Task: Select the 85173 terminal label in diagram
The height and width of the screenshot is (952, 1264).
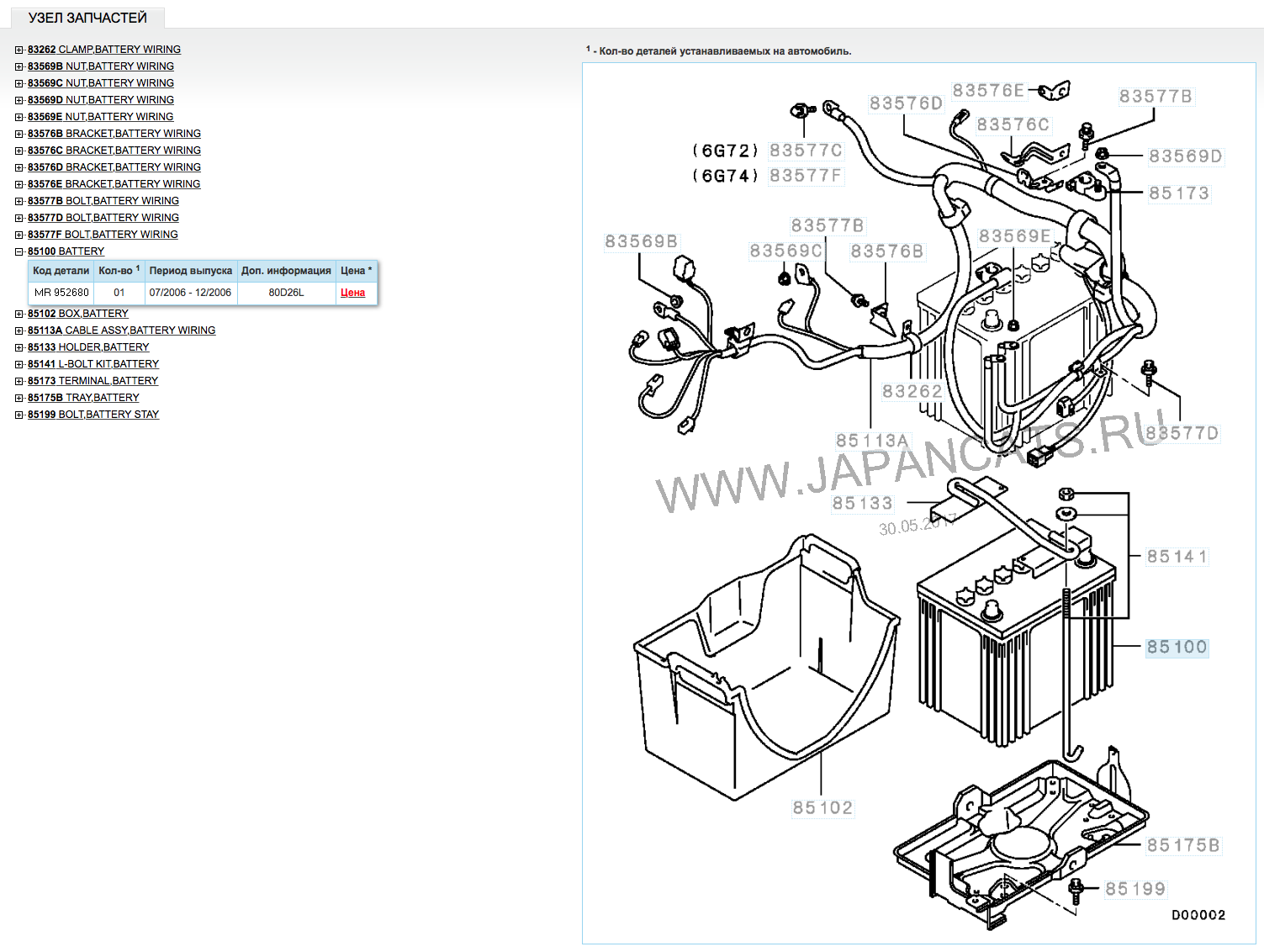Action: click(1179, 193)
